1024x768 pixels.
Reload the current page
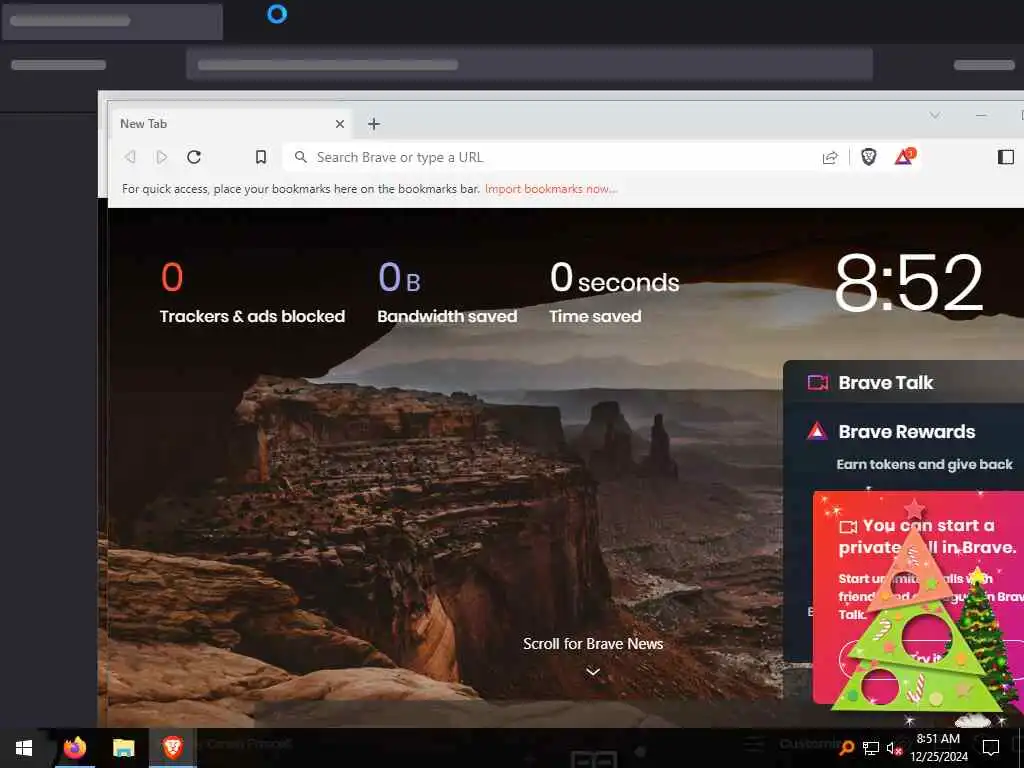pos(194,157)
